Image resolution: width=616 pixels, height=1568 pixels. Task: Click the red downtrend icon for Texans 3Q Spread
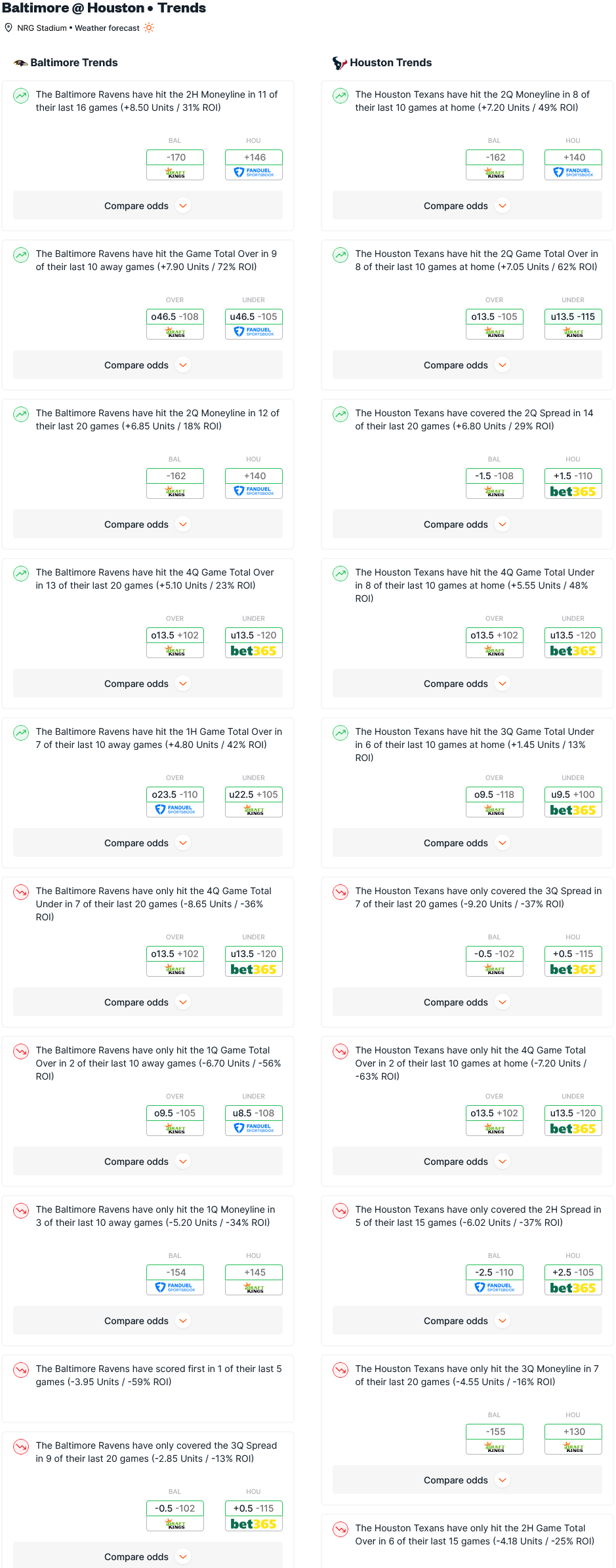click(x=340, y=892)
